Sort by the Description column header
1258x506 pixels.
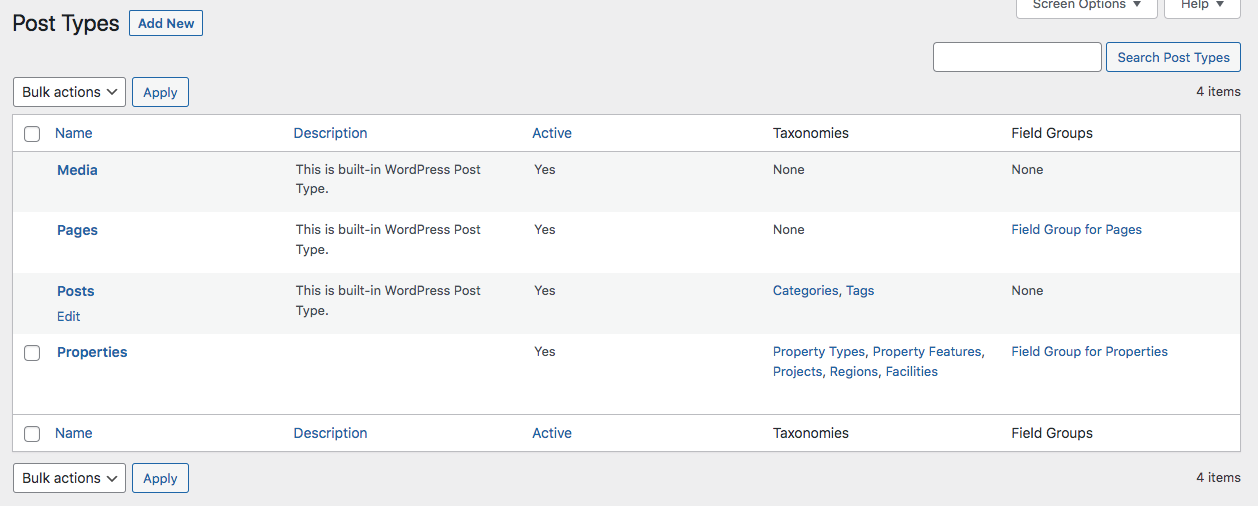[x=330, y=133]
